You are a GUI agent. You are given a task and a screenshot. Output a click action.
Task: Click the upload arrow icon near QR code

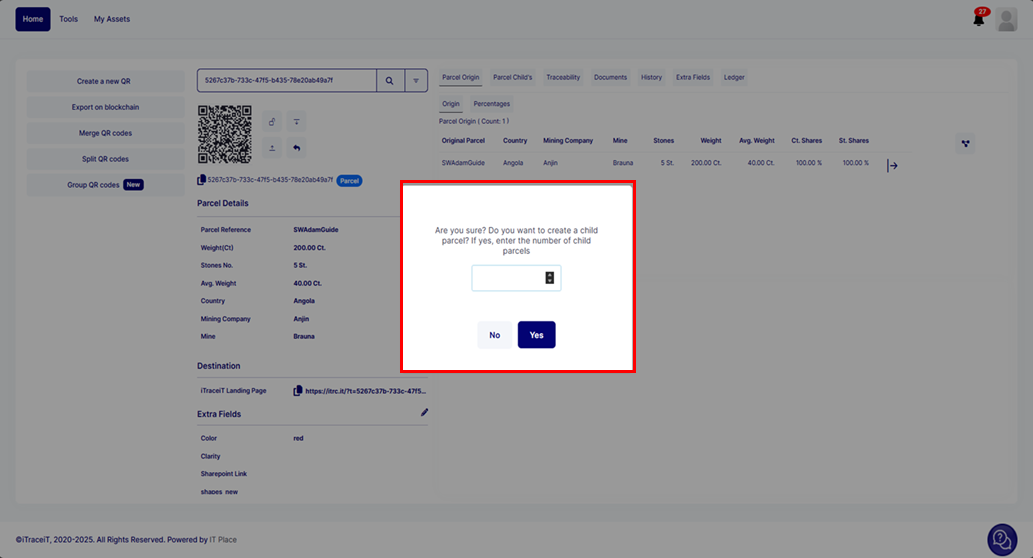(272, 148)
